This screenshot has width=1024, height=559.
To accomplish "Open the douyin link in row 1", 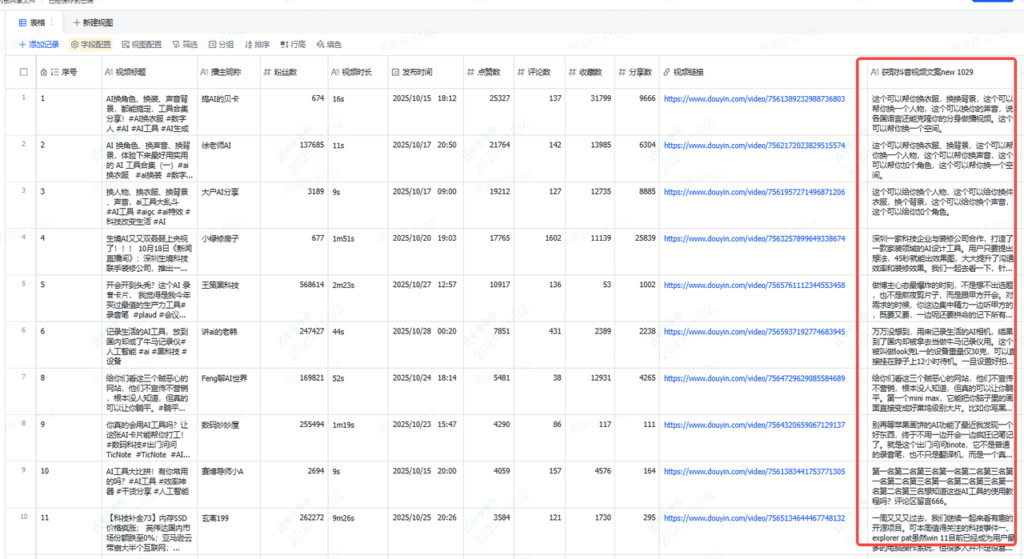I will pos(754,99).
